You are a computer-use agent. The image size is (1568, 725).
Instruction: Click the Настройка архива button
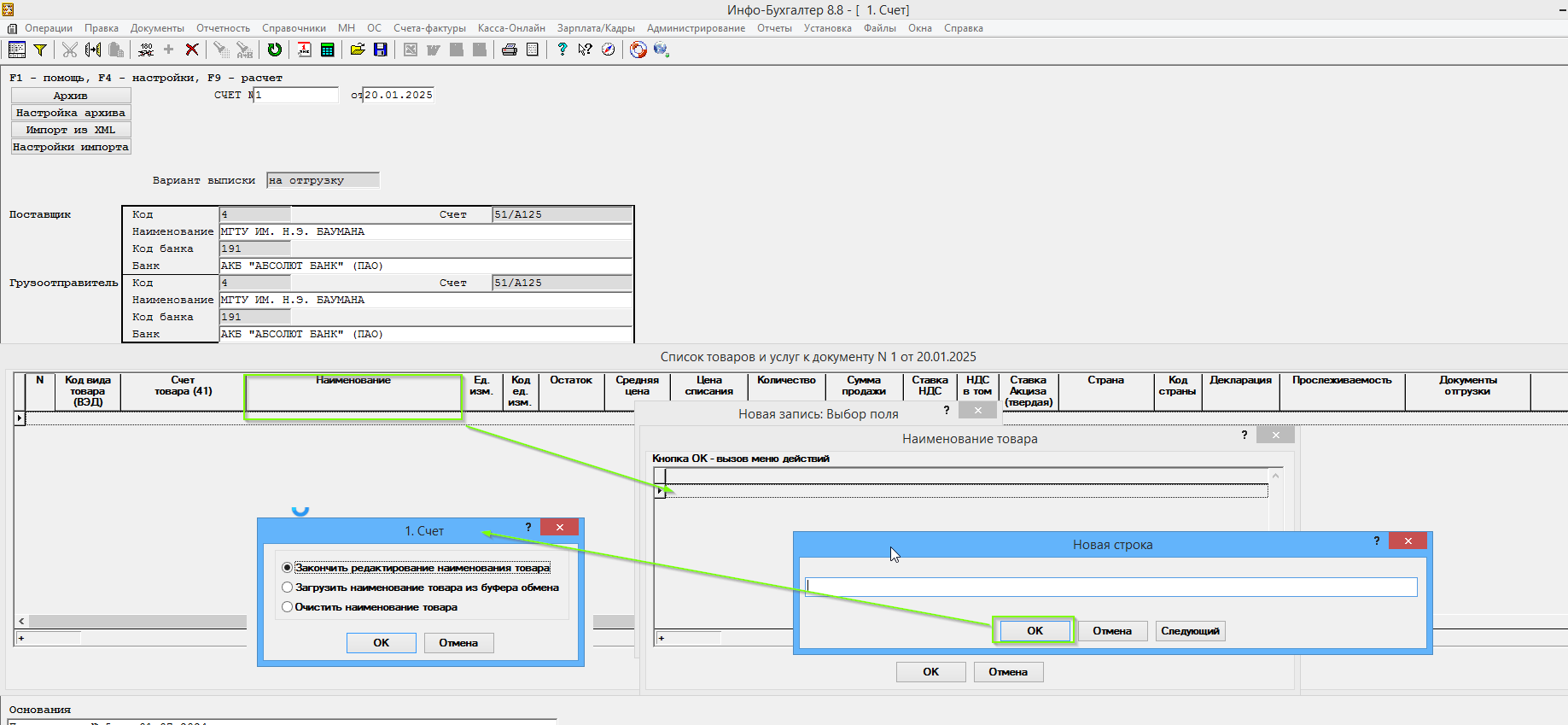coord(71,113)
